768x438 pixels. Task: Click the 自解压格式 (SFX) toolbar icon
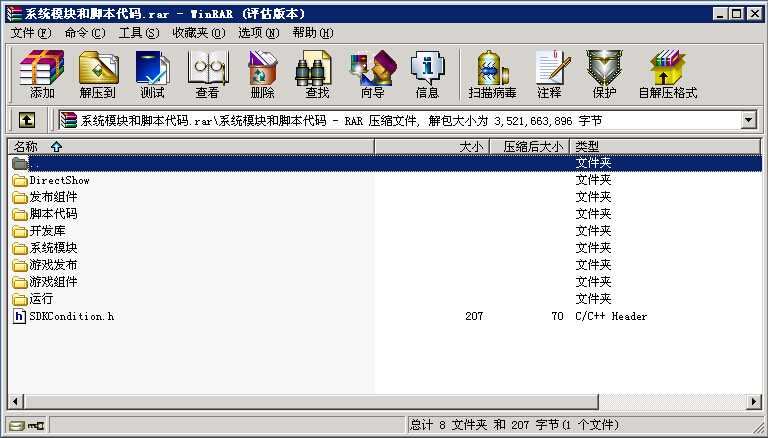point(668,73)
